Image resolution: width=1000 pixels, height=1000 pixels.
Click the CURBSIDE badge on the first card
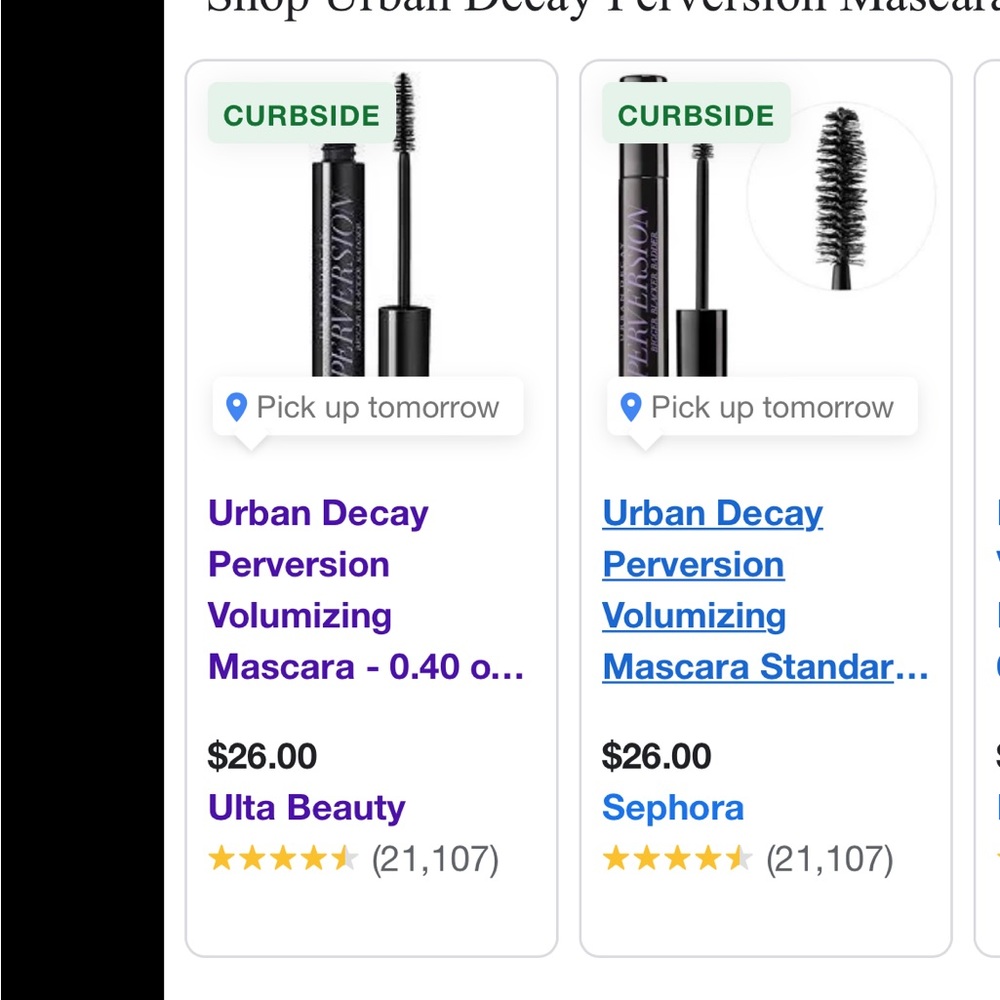(x=300, y=114)
